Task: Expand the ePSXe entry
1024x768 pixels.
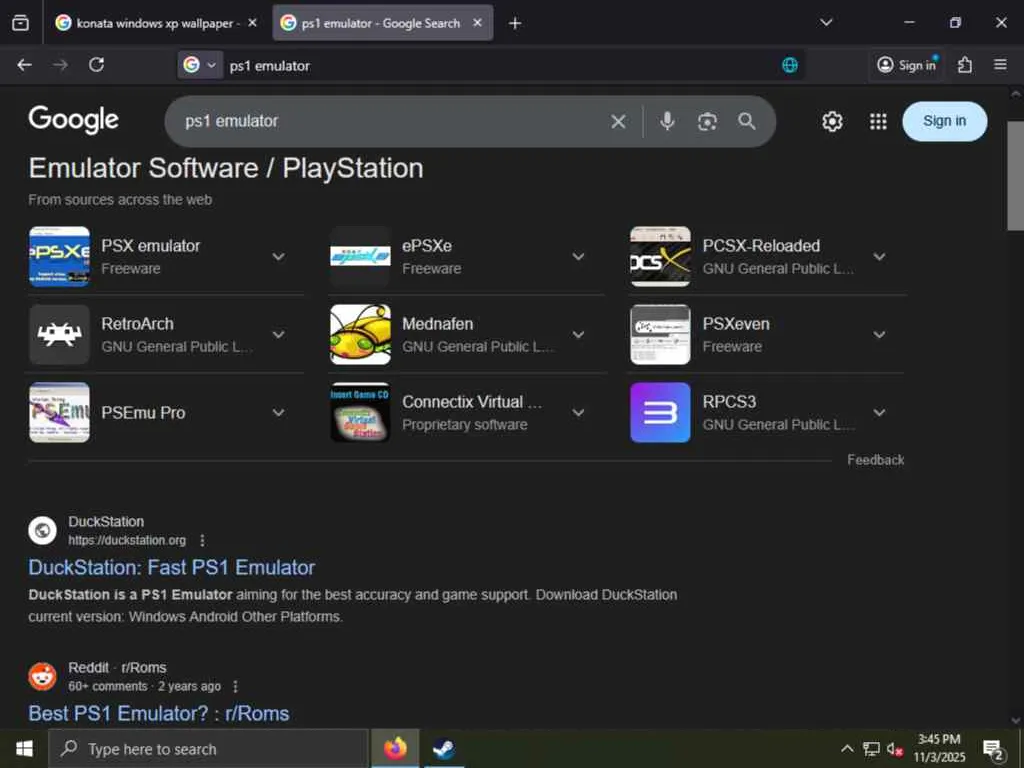Action: click(x=578, y=257)
